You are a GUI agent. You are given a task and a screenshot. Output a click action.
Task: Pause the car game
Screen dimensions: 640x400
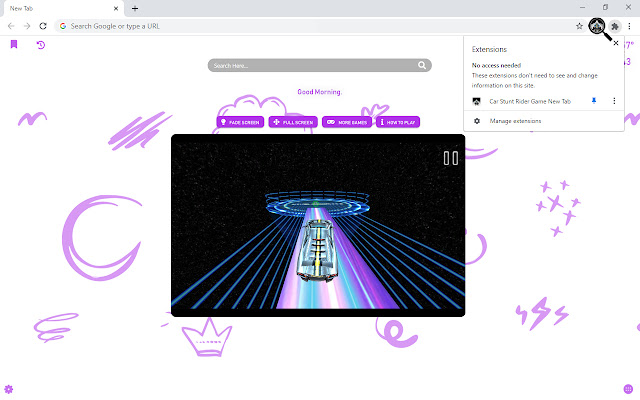tap(451, 158)
